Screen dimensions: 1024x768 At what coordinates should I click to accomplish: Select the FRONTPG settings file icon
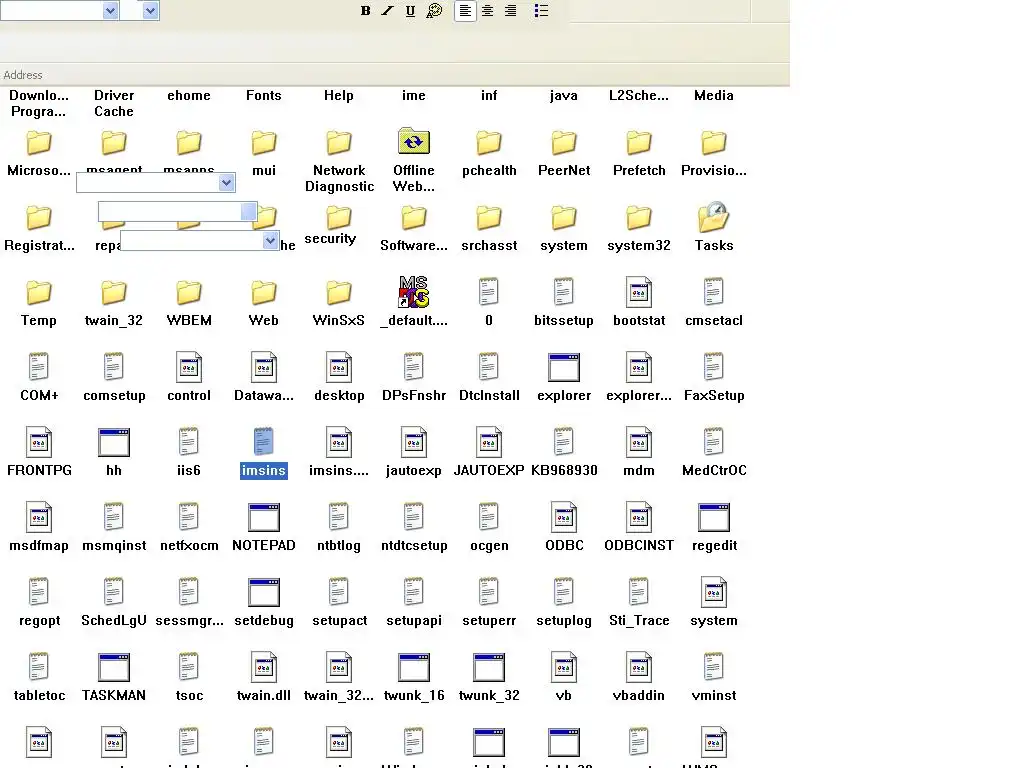tap(39, 442)
